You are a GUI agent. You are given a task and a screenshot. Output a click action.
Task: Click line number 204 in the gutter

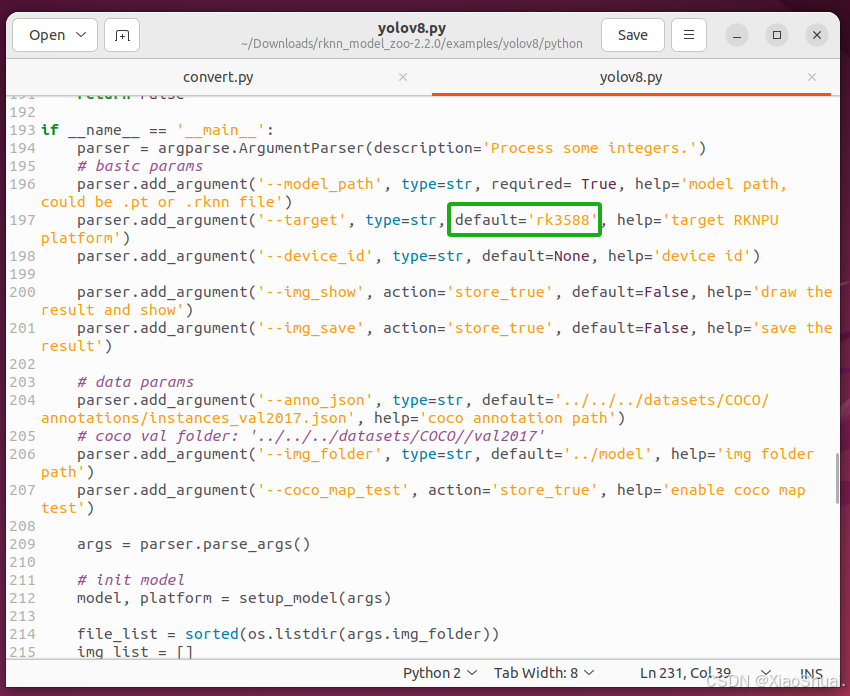[x=23, y=400]
